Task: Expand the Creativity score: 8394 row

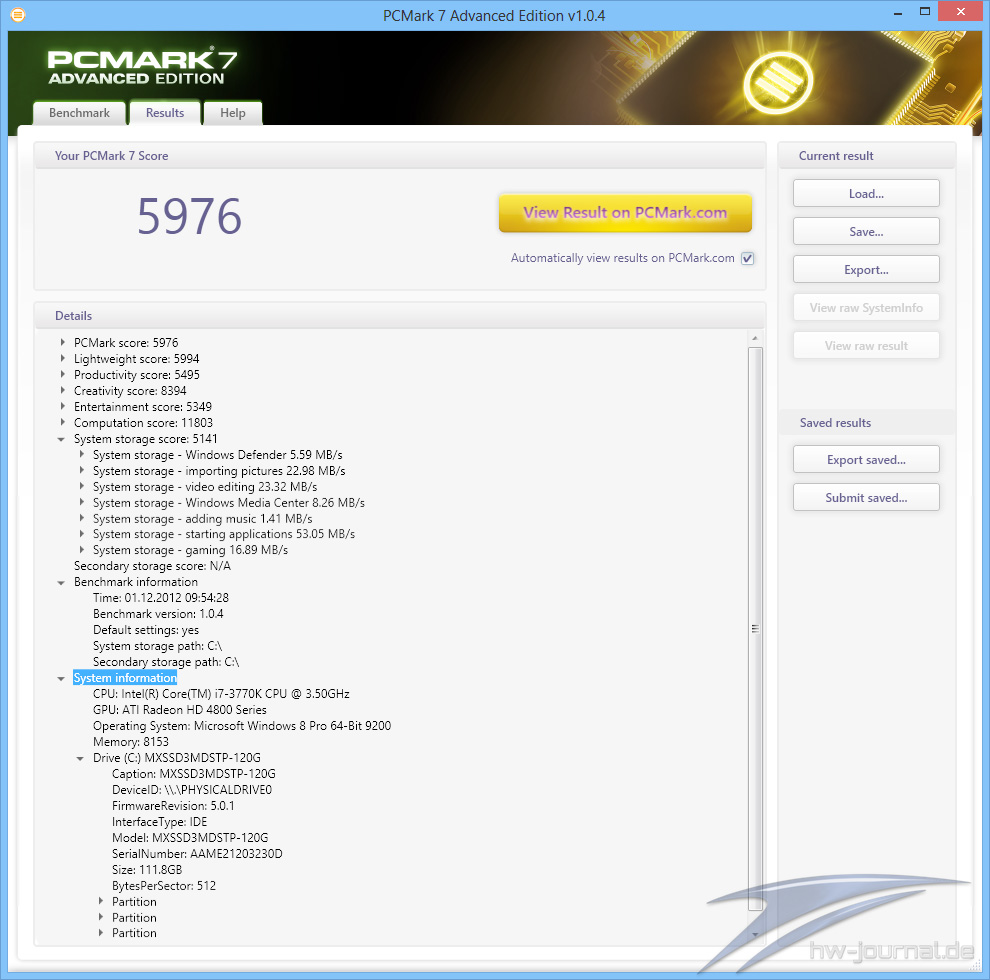Action: 63,390
